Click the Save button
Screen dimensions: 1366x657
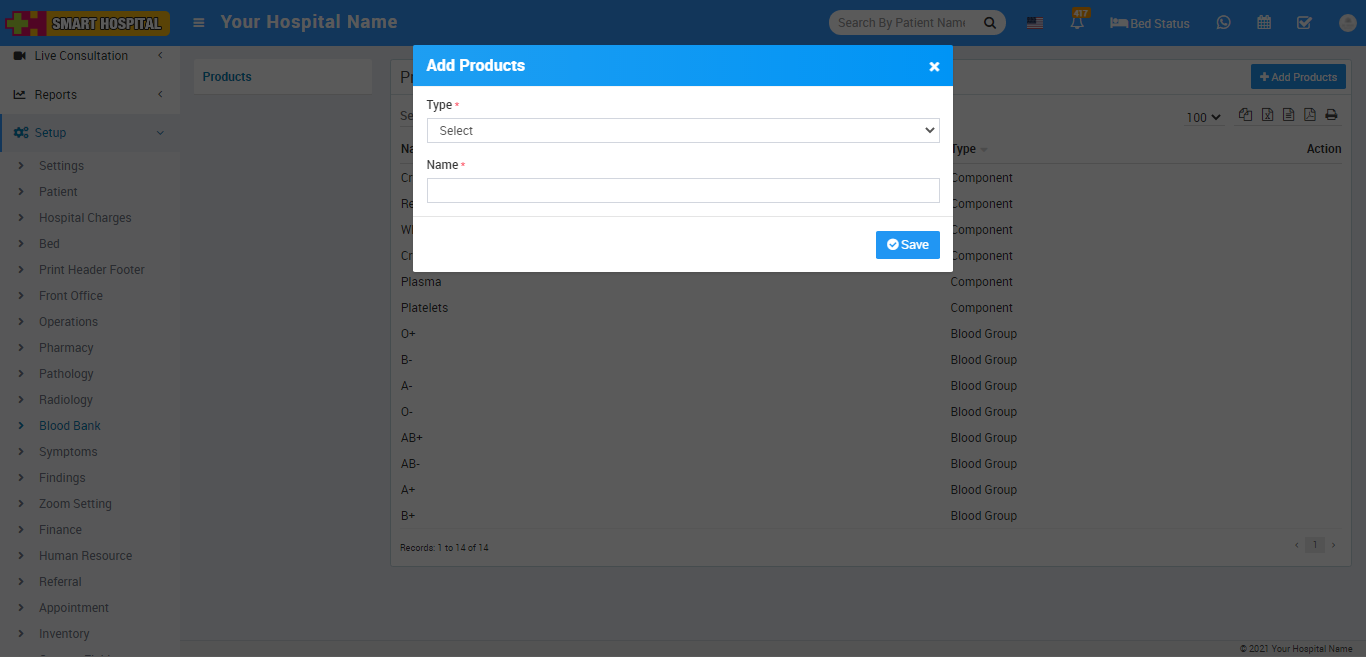tap(907, 245)
